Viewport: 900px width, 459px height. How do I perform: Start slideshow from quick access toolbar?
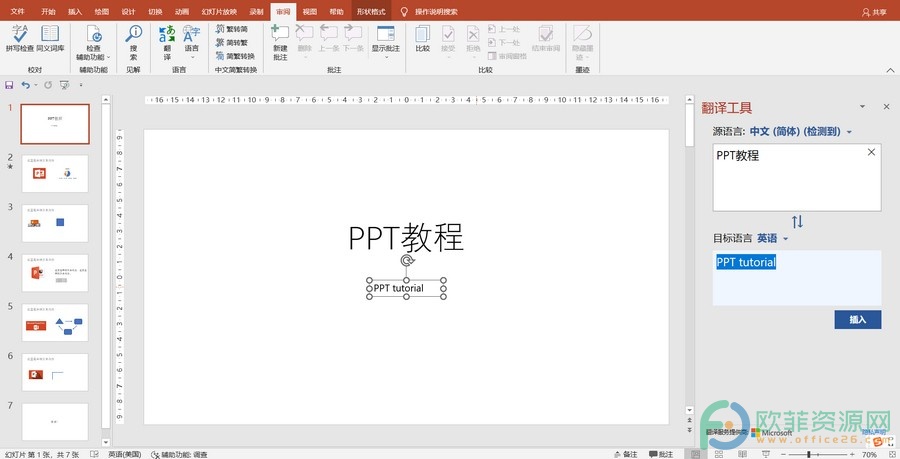pos(64,85)
